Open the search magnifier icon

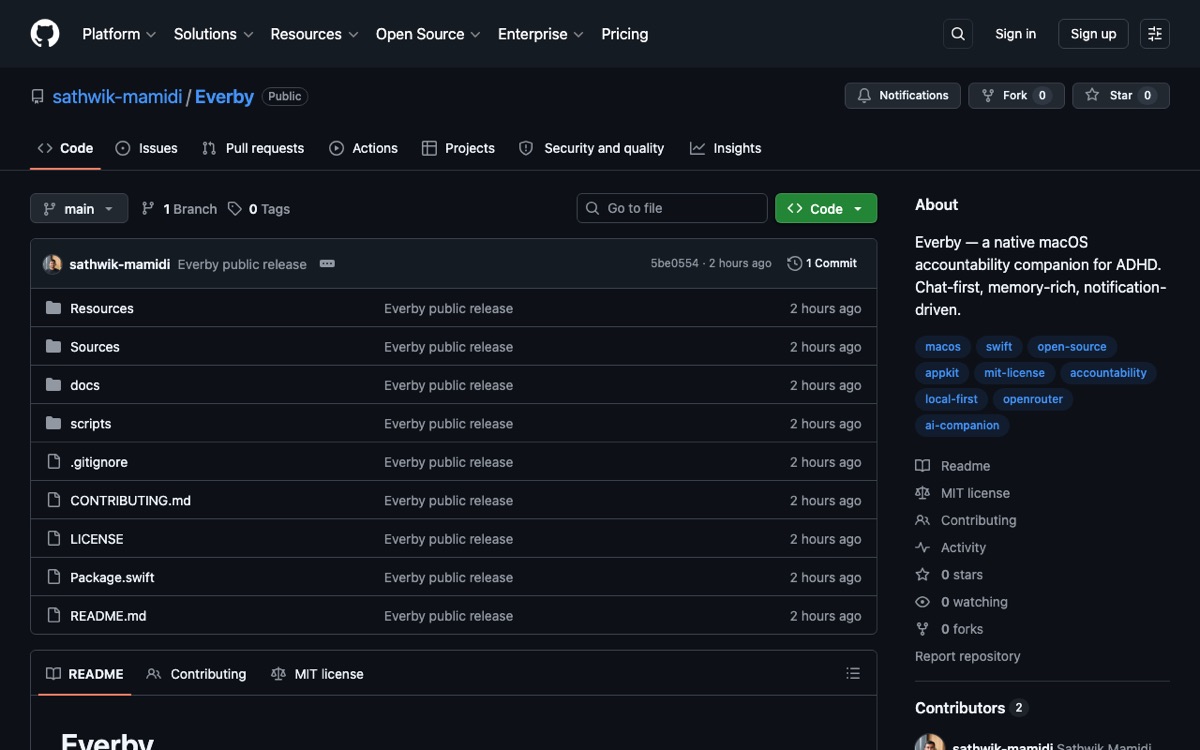[x=958, y=34]
